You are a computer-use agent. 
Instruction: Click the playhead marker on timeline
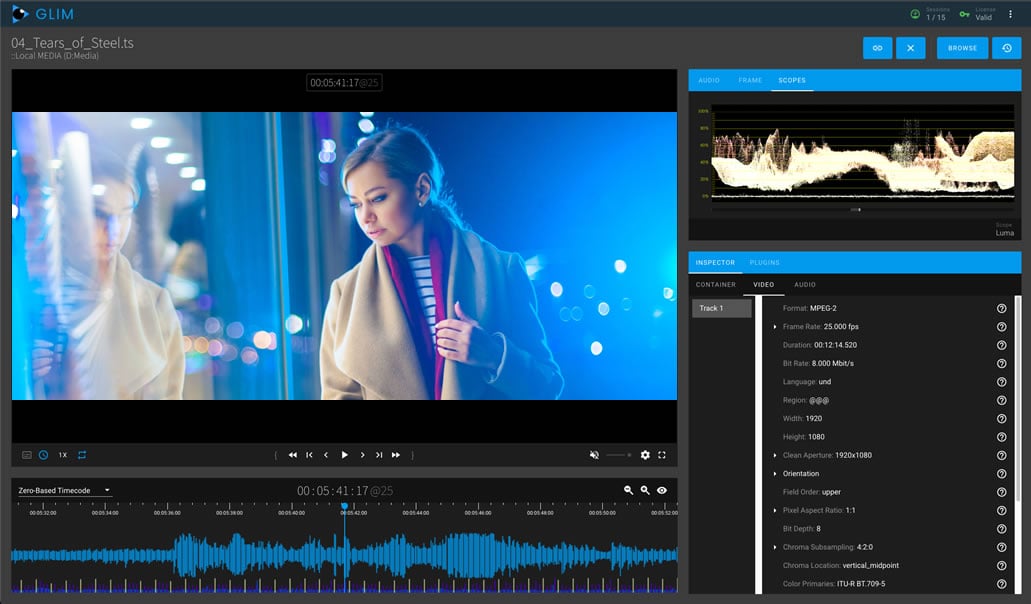click(x=344, y=506)
